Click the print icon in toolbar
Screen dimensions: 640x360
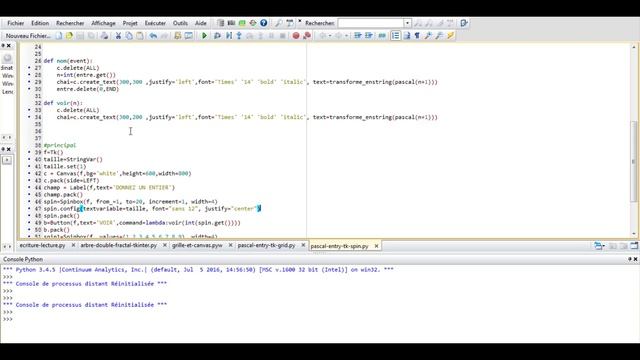tap(104, 36)
